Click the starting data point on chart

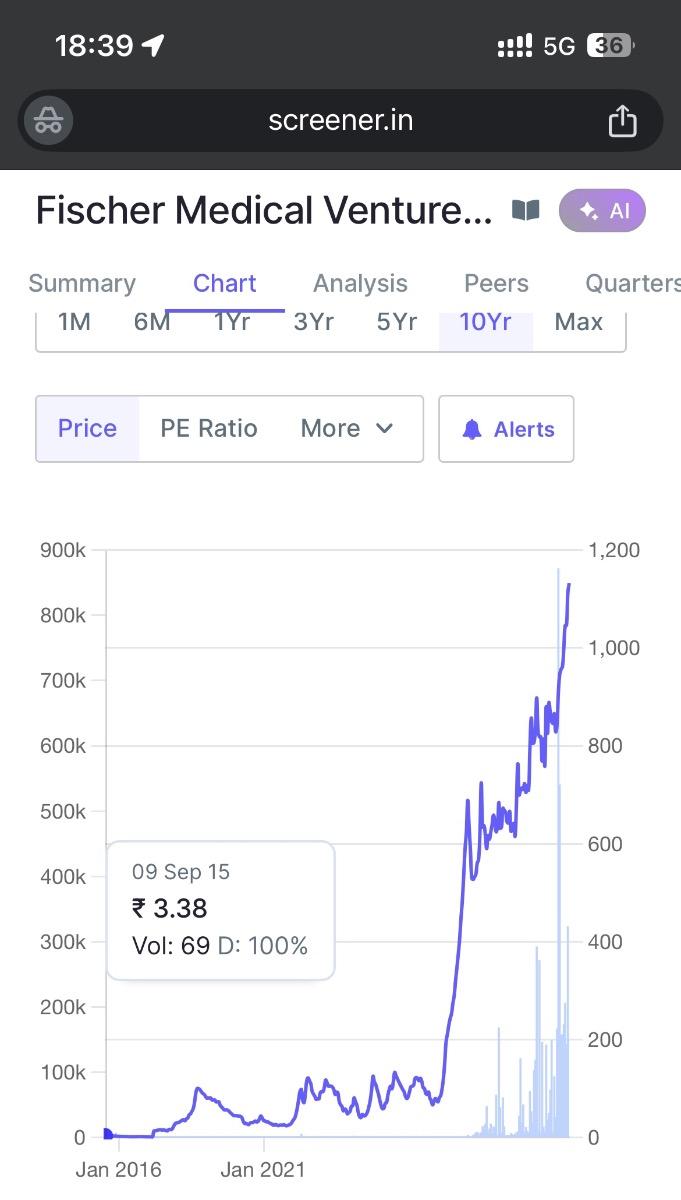[107, 1133]
